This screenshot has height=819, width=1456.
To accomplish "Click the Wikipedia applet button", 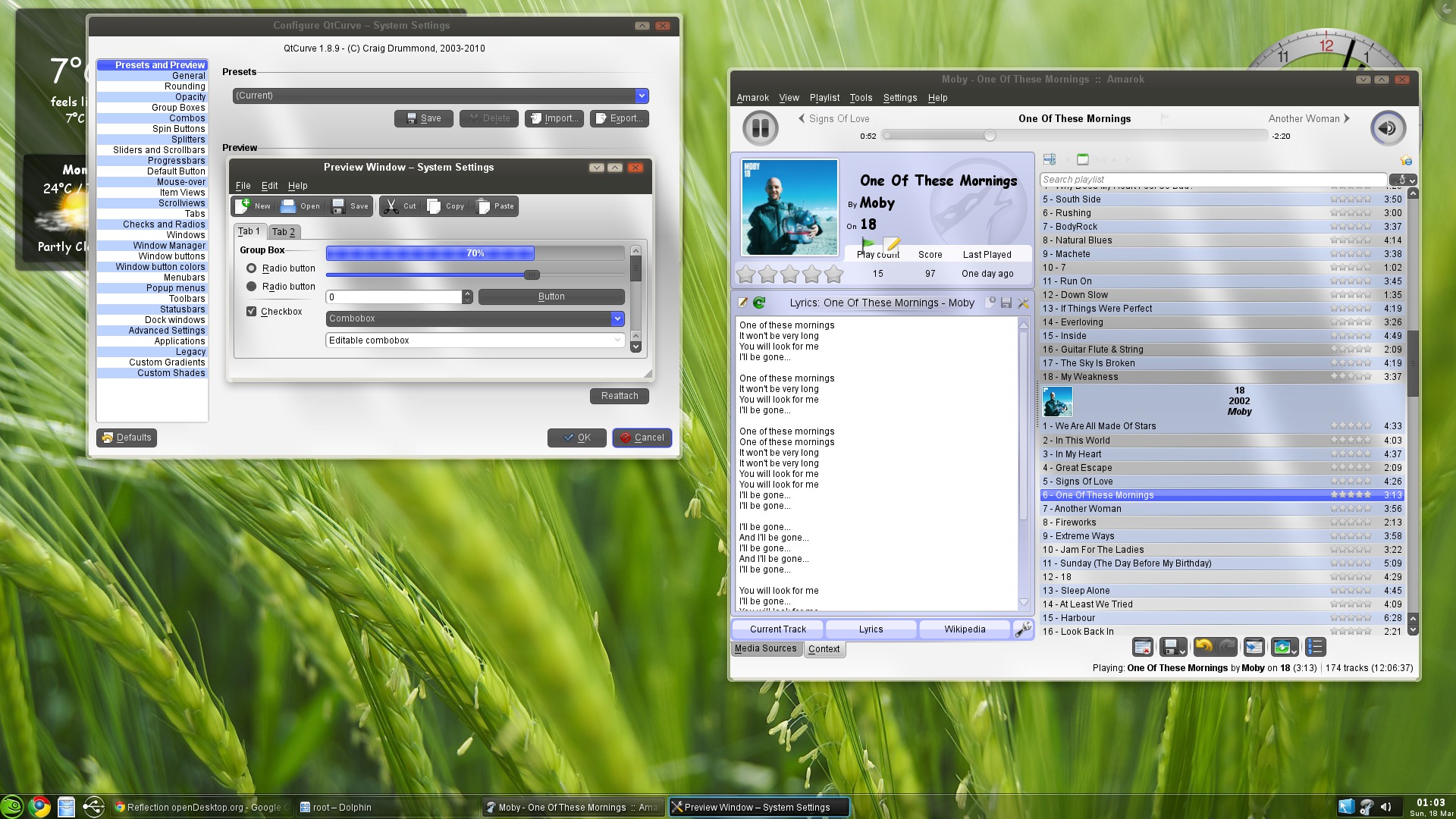I will click(x=965, y=629).
